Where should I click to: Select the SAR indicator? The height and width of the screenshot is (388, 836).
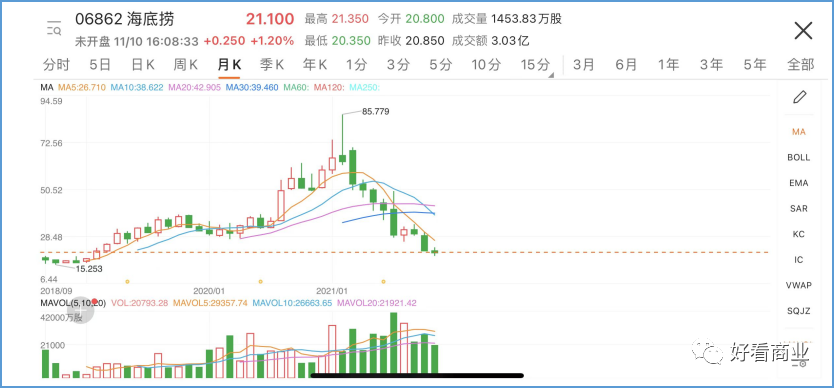798,208
